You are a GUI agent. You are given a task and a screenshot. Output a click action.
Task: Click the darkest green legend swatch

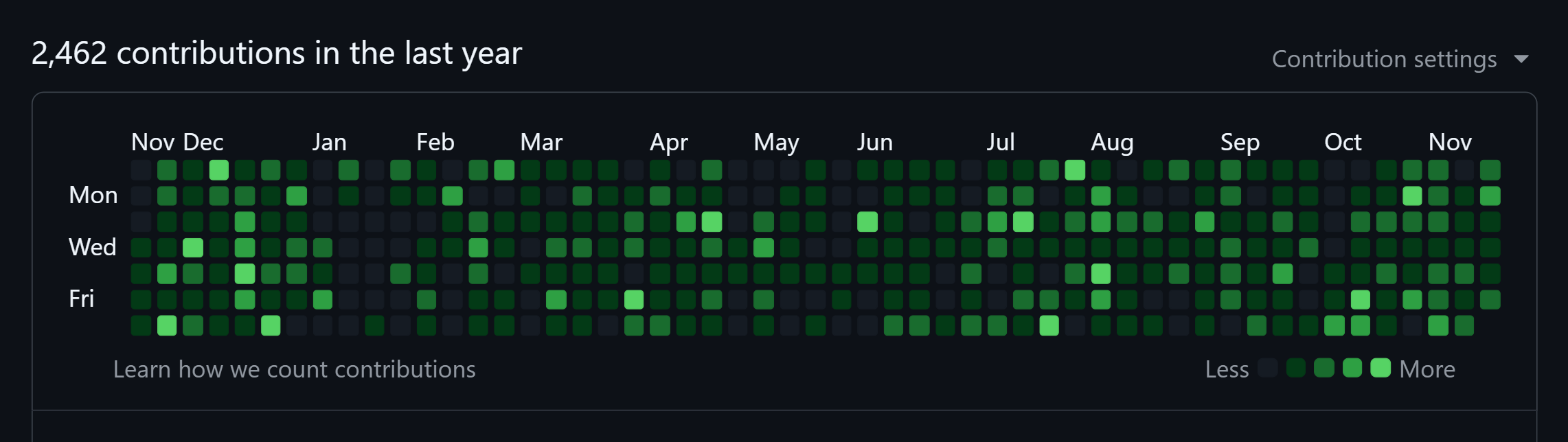coord(1296,368)
